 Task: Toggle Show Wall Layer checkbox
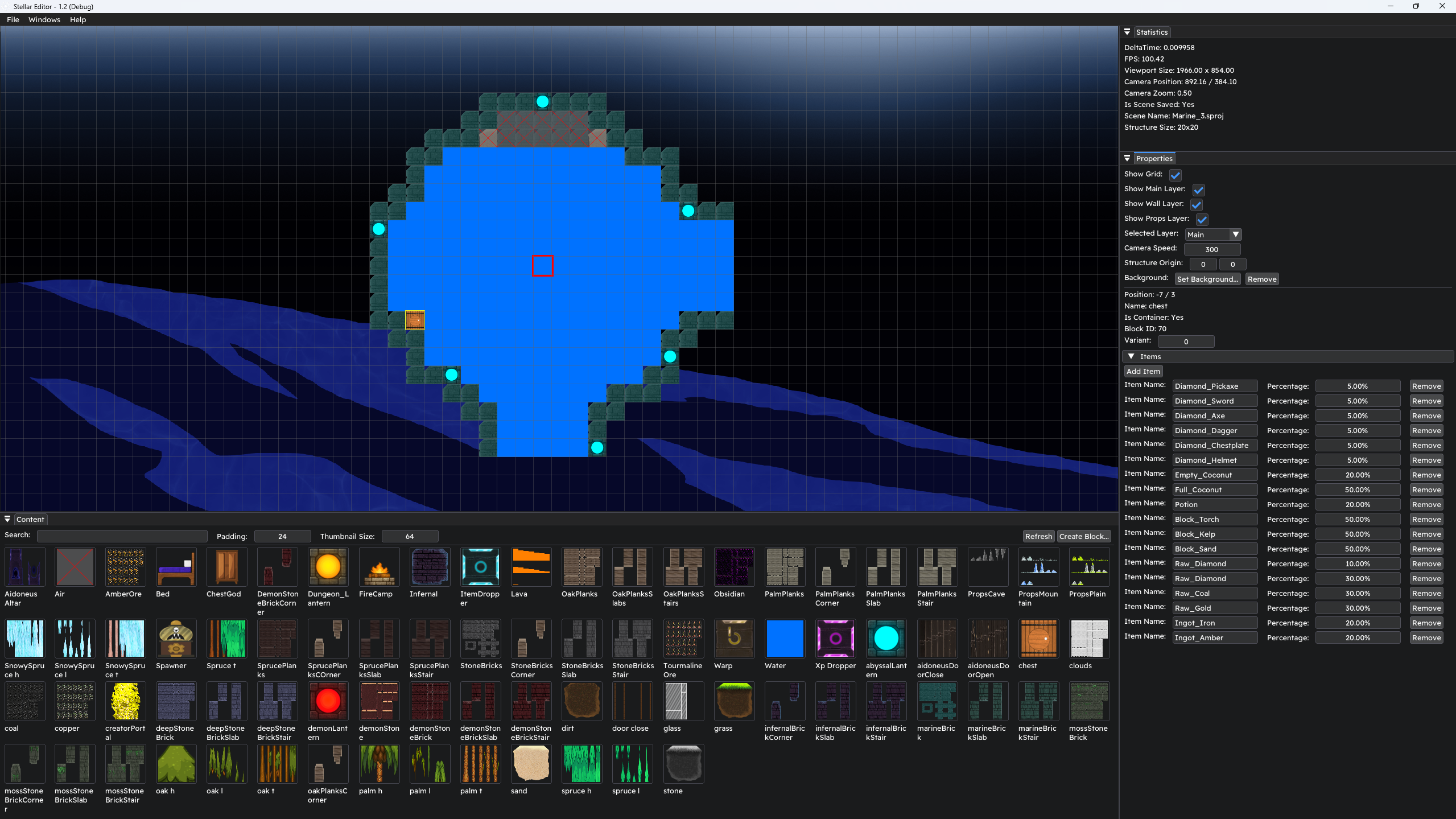pyautogui.click(x=1197, y=204)
